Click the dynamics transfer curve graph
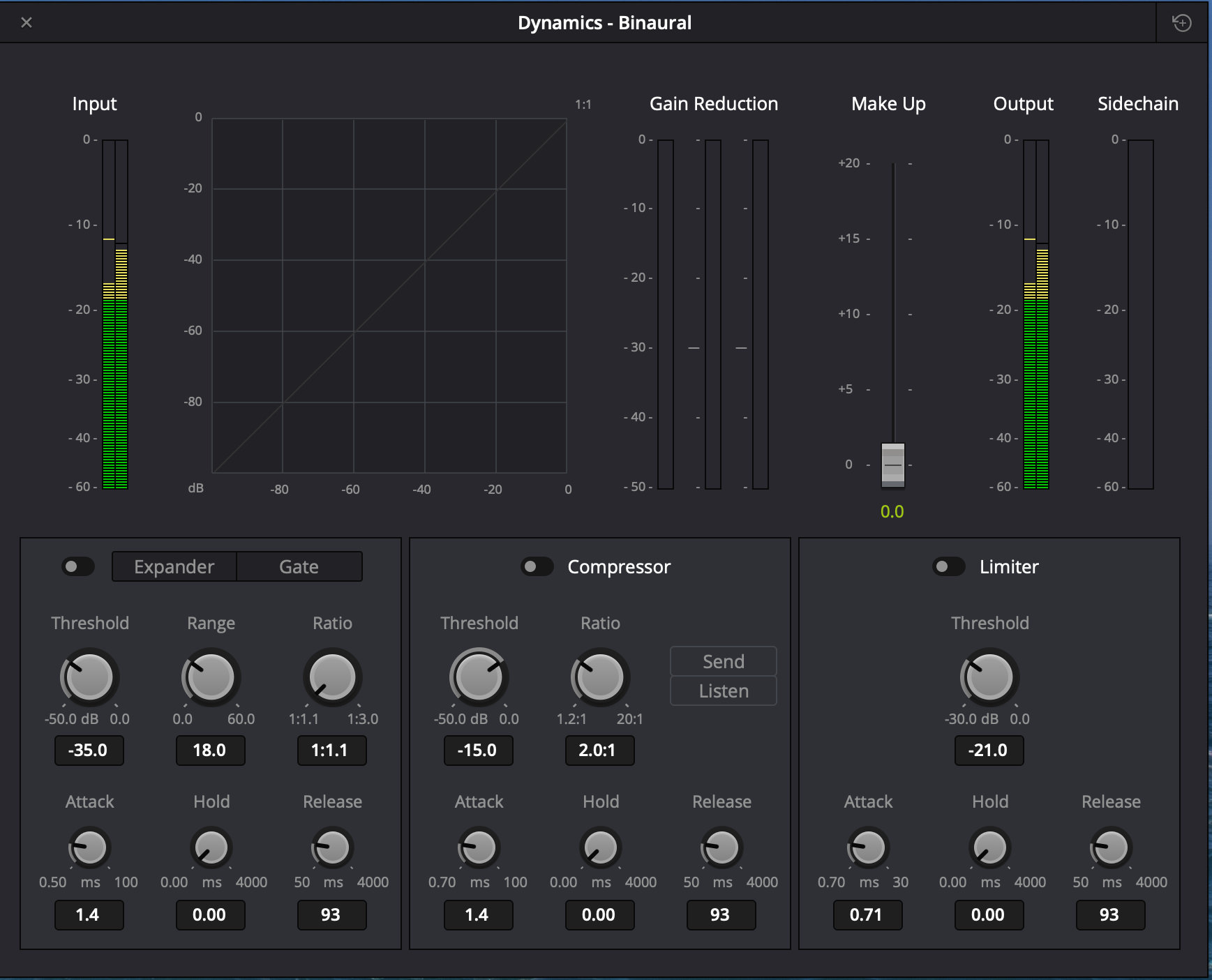This screenshot has height=980, width=1212. pos(389,296)
